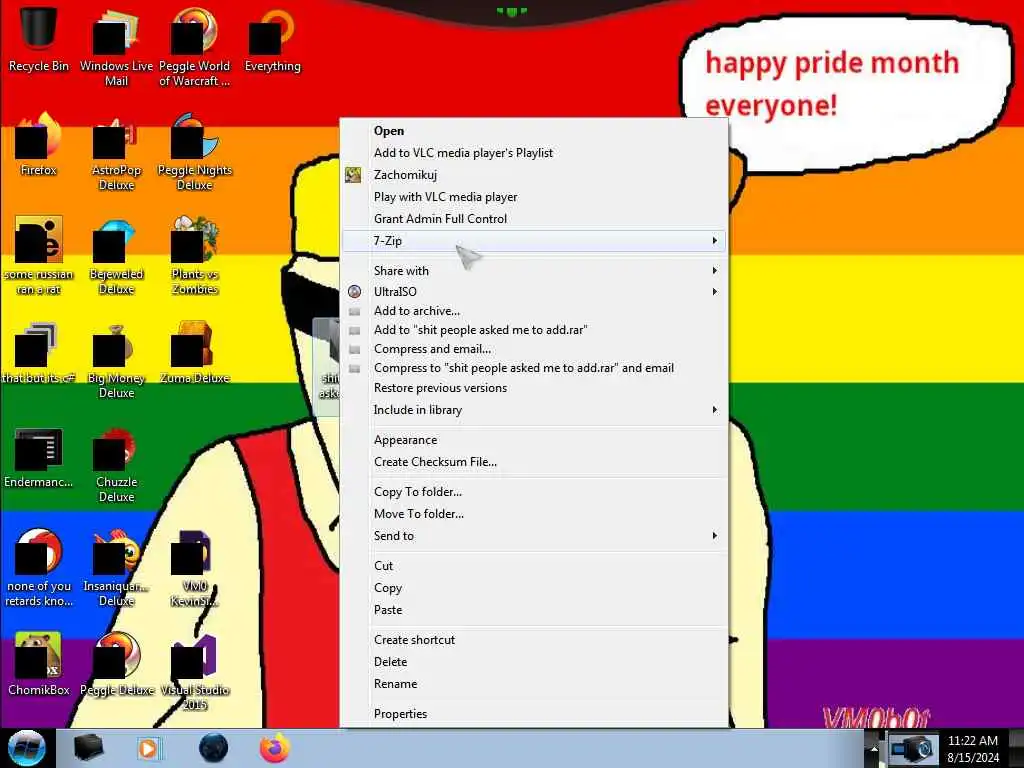The width and height of the screenshot is (1024, 768).
Task: Open Plants vs Zombies desktop icon
Action: point(194,255)
